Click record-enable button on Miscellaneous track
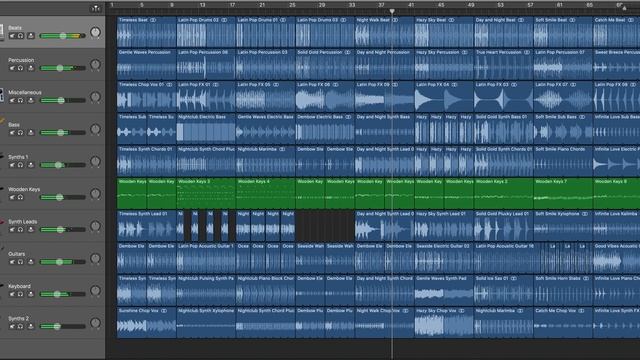 (x=31, y=100)
